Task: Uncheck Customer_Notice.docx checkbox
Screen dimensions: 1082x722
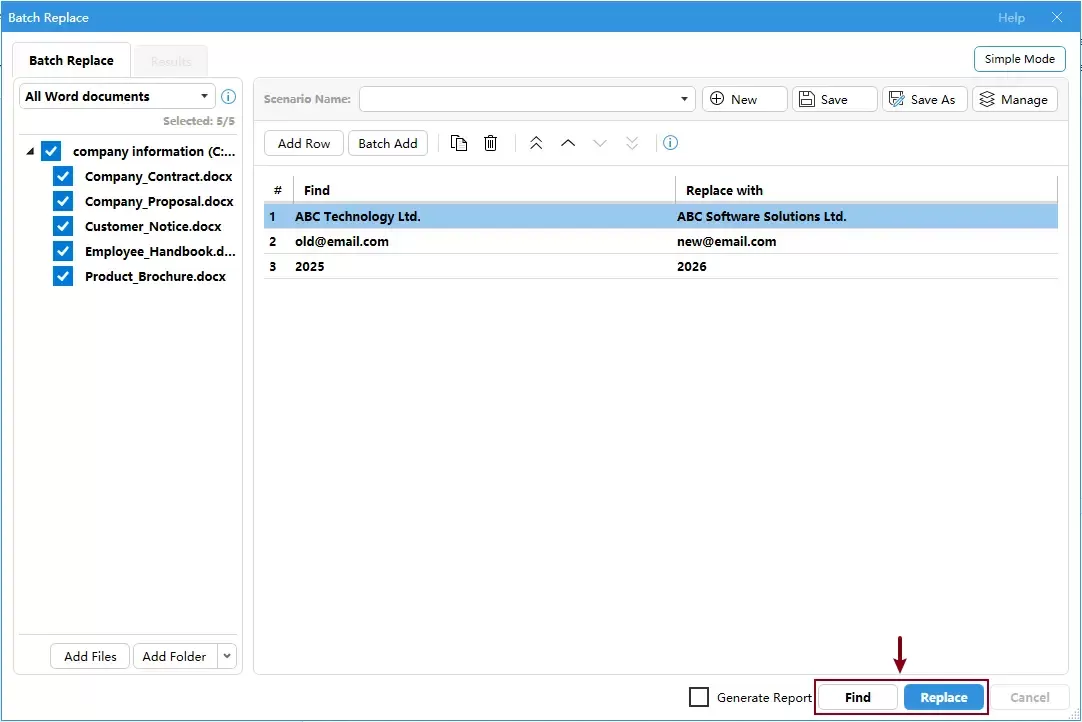Action: pyautogui.click(x=63, y=226)
